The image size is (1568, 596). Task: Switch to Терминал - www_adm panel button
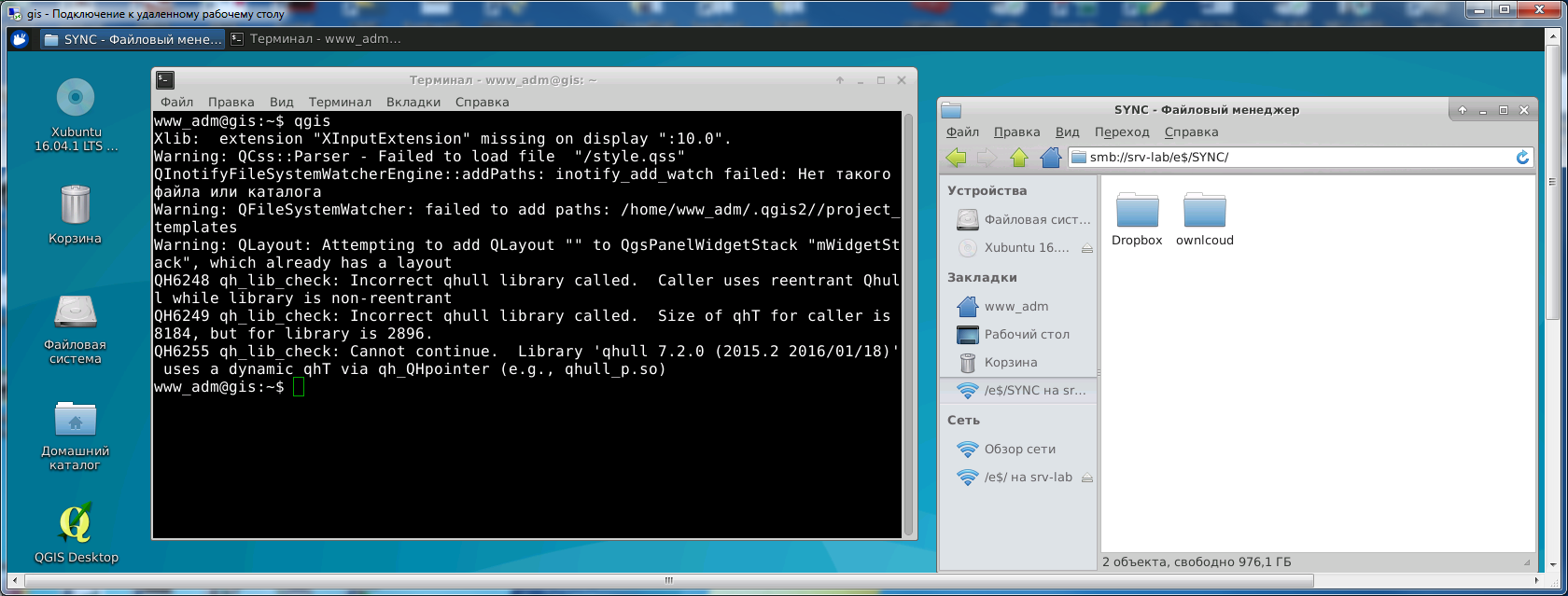tap(317, 39)
